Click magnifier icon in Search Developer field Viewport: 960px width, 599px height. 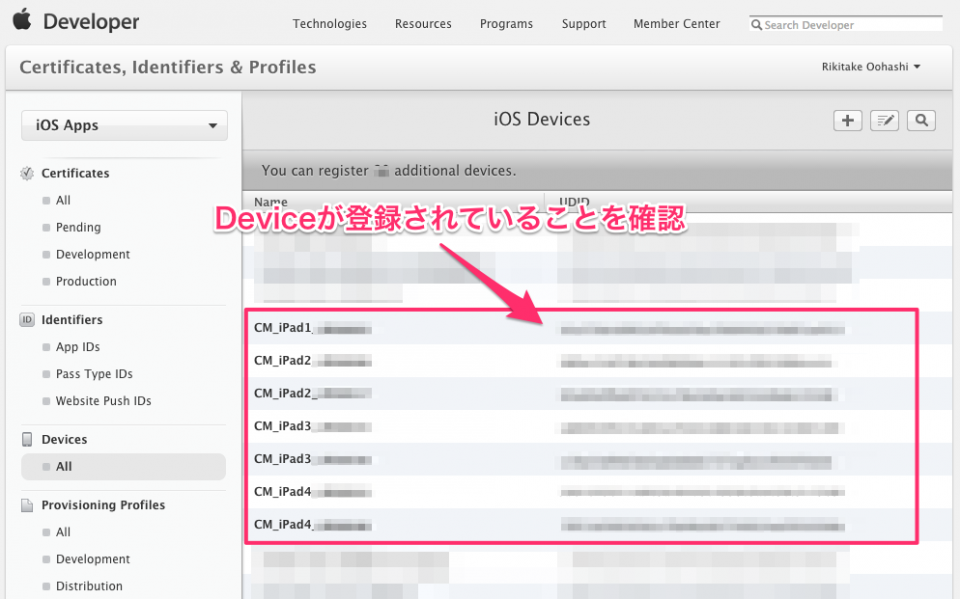click(x=757, y=24)
